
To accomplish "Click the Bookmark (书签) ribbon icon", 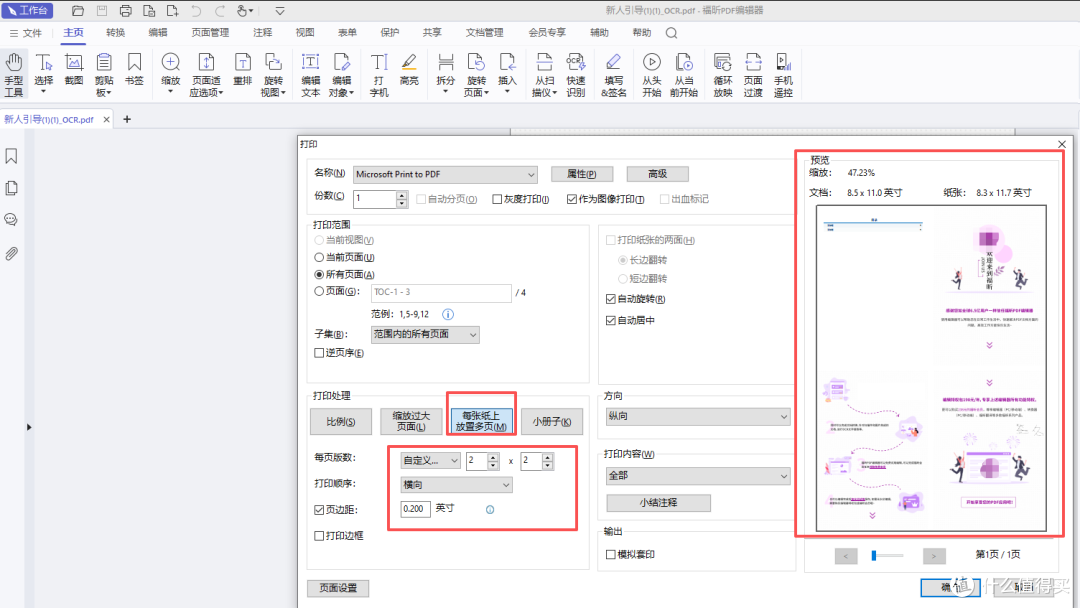I will (134, 70).
